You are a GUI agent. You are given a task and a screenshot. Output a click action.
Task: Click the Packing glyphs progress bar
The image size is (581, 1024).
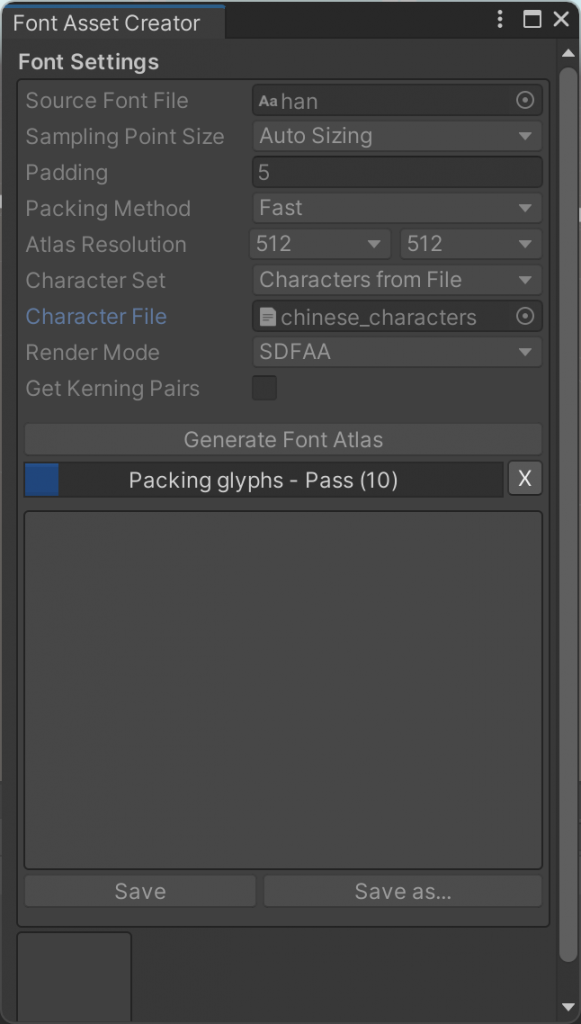pos(264,480)
